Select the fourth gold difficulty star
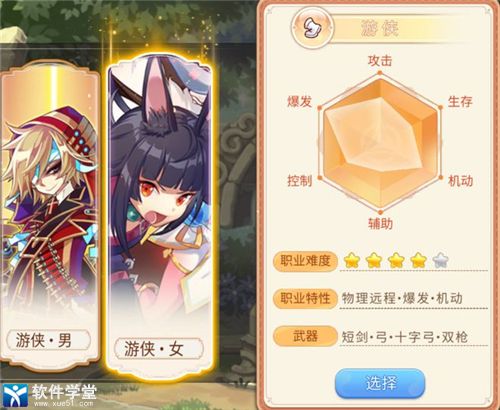 (418, 260)
